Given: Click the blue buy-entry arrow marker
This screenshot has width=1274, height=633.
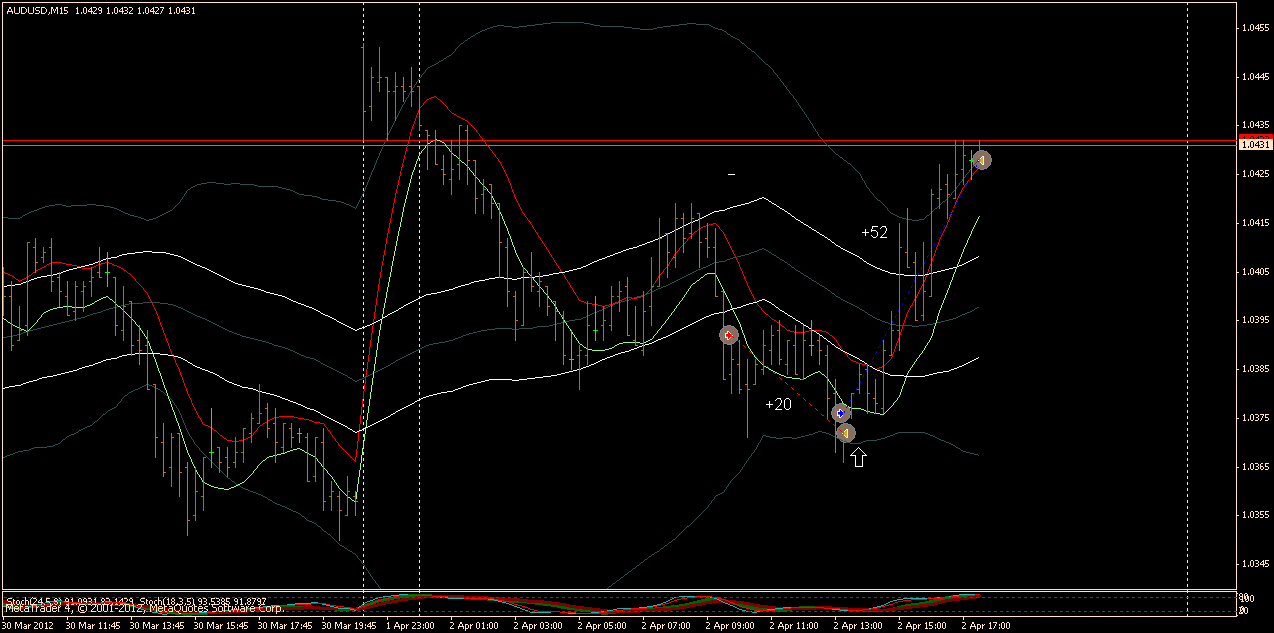Looking at the screenshot, I should (841, 412).
